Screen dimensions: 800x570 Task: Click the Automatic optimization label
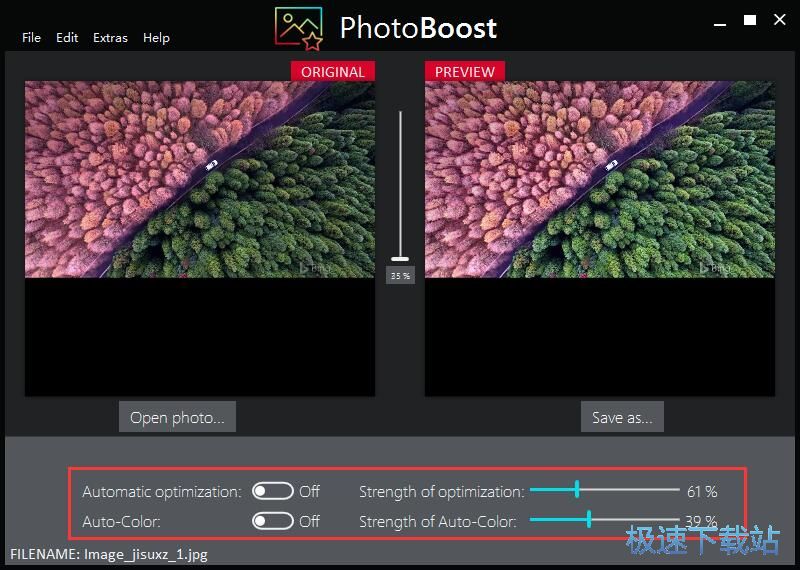click(x=162, y=492)
